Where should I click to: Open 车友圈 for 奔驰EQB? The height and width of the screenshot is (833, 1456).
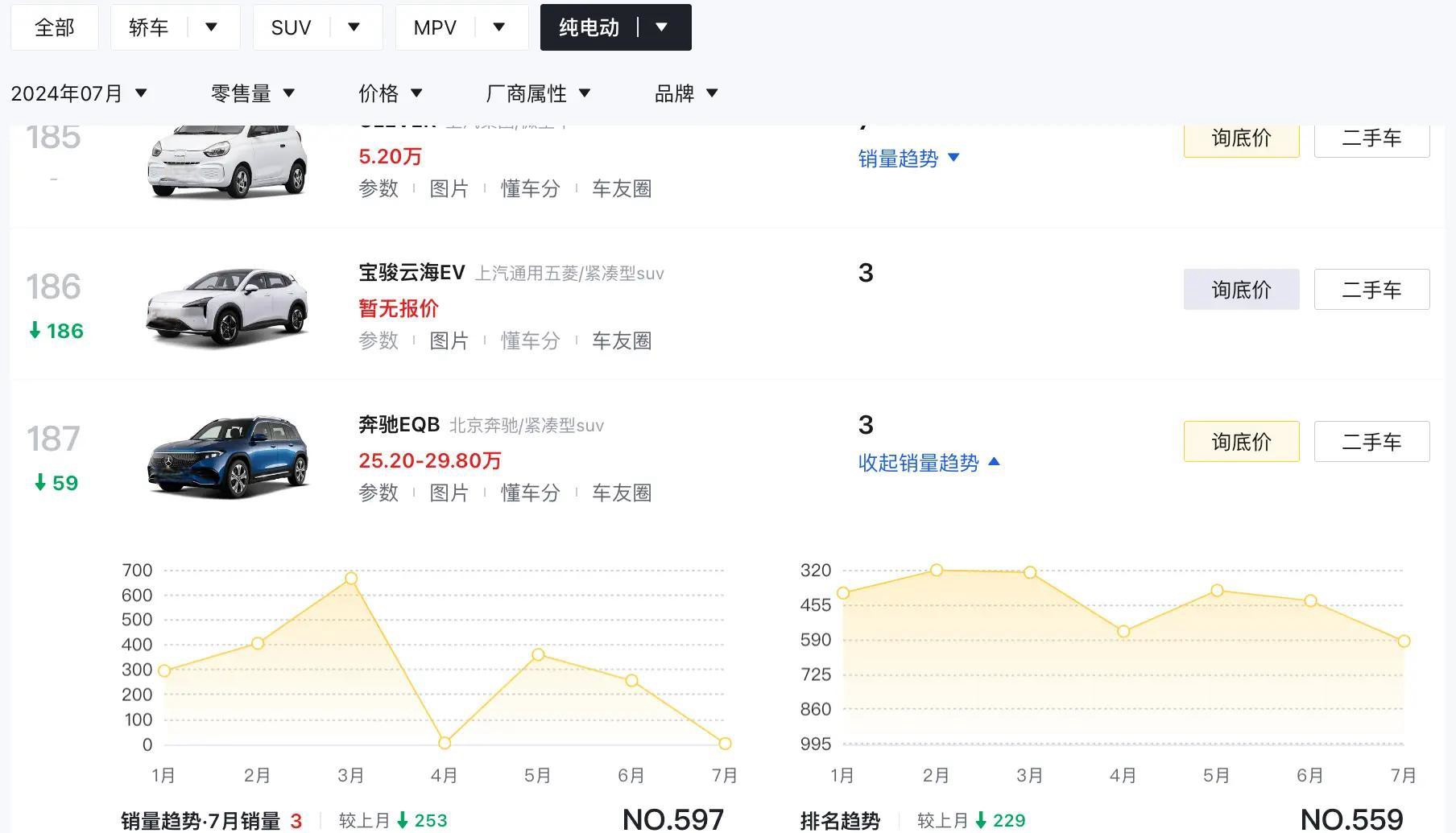(x=622, y=493)
